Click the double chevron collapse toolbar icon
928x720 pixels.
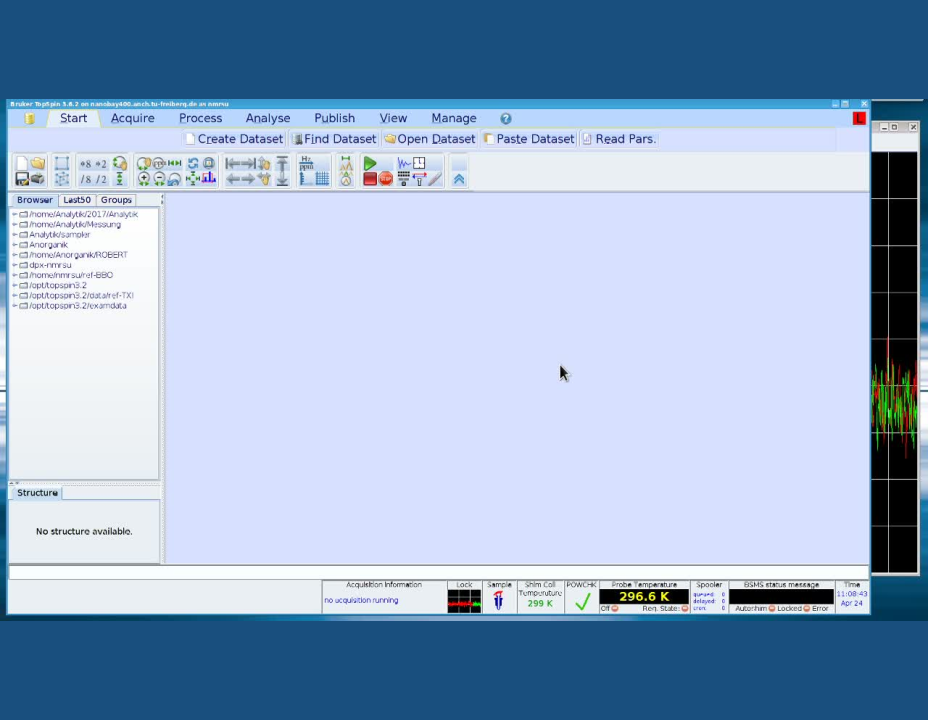coord(459,179)
